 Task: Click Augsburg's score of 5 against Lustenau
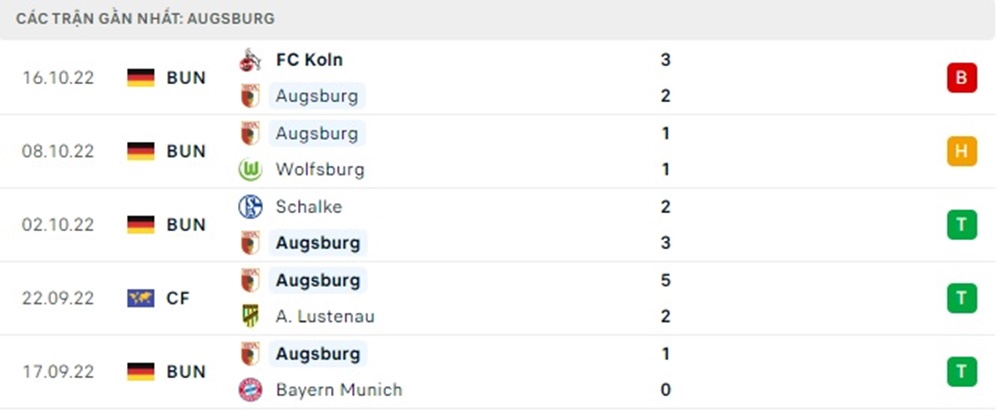(x=666, y=280)
